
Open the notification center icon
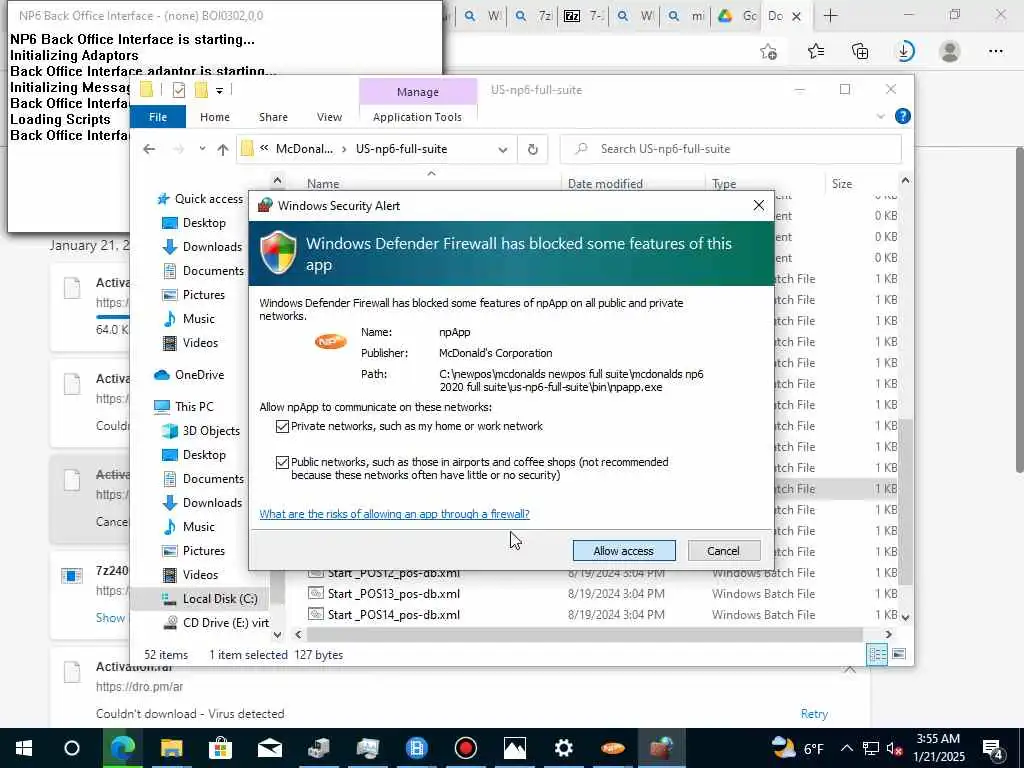993,748
